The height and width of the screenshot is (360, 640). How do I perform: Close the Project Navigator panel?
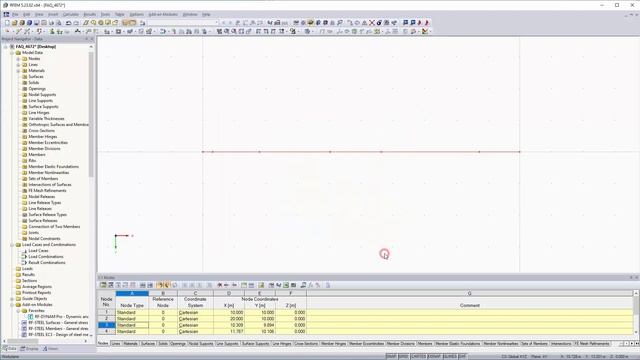(92, 39)
